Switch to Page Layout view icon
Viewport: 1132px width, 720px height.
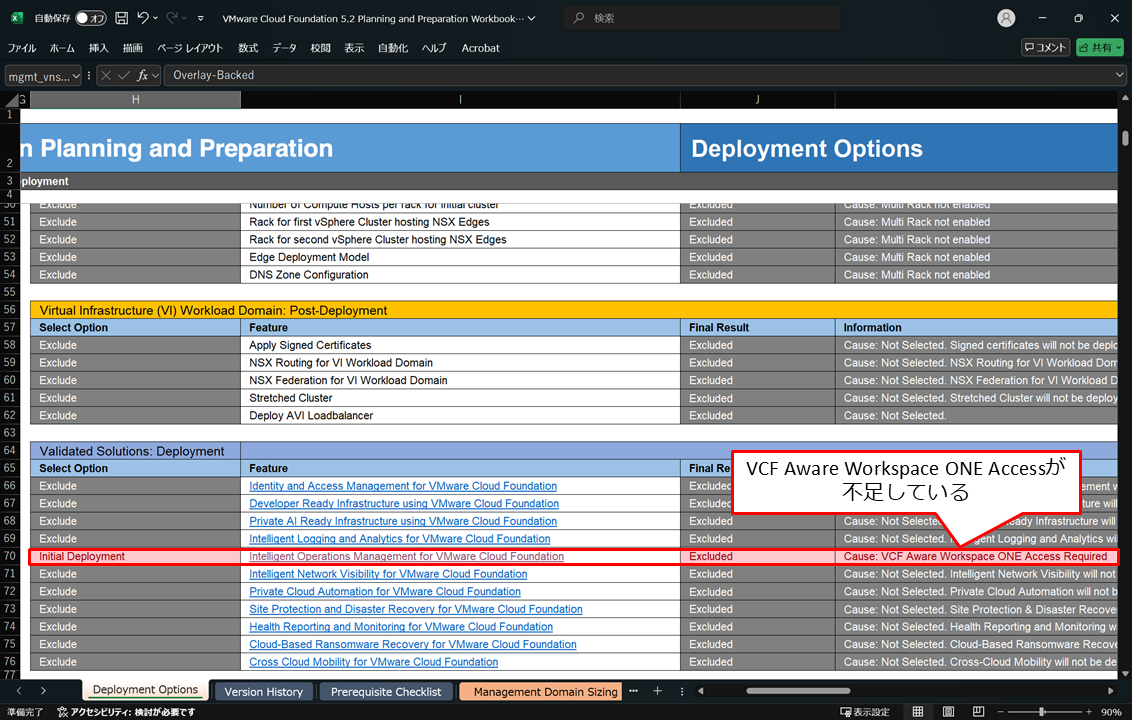pos(948,712)
